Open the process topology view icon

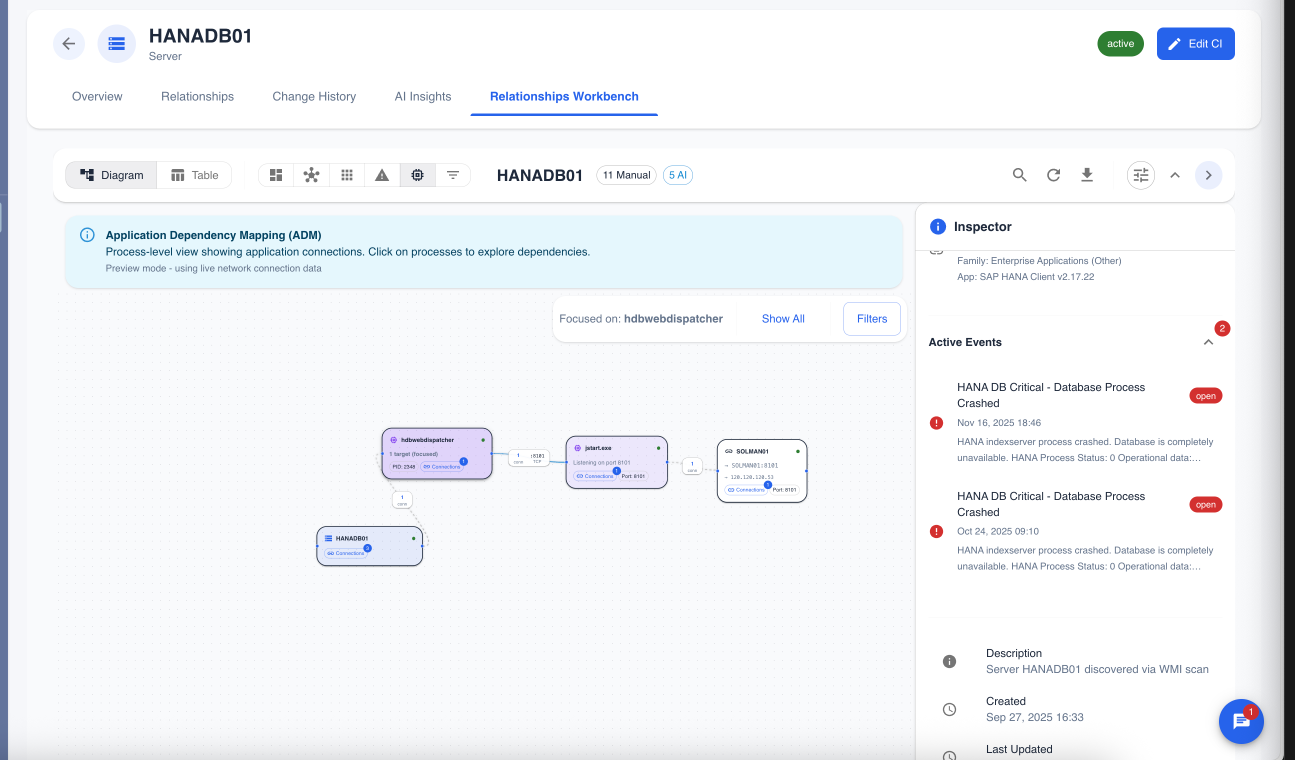point(311,174)
